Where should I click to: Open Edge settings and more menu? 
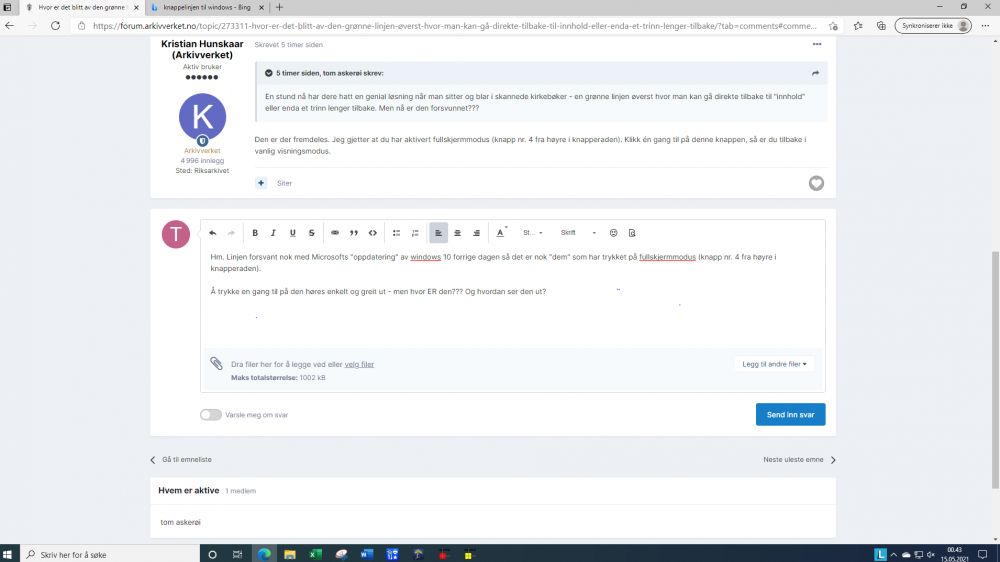point(985,26)
